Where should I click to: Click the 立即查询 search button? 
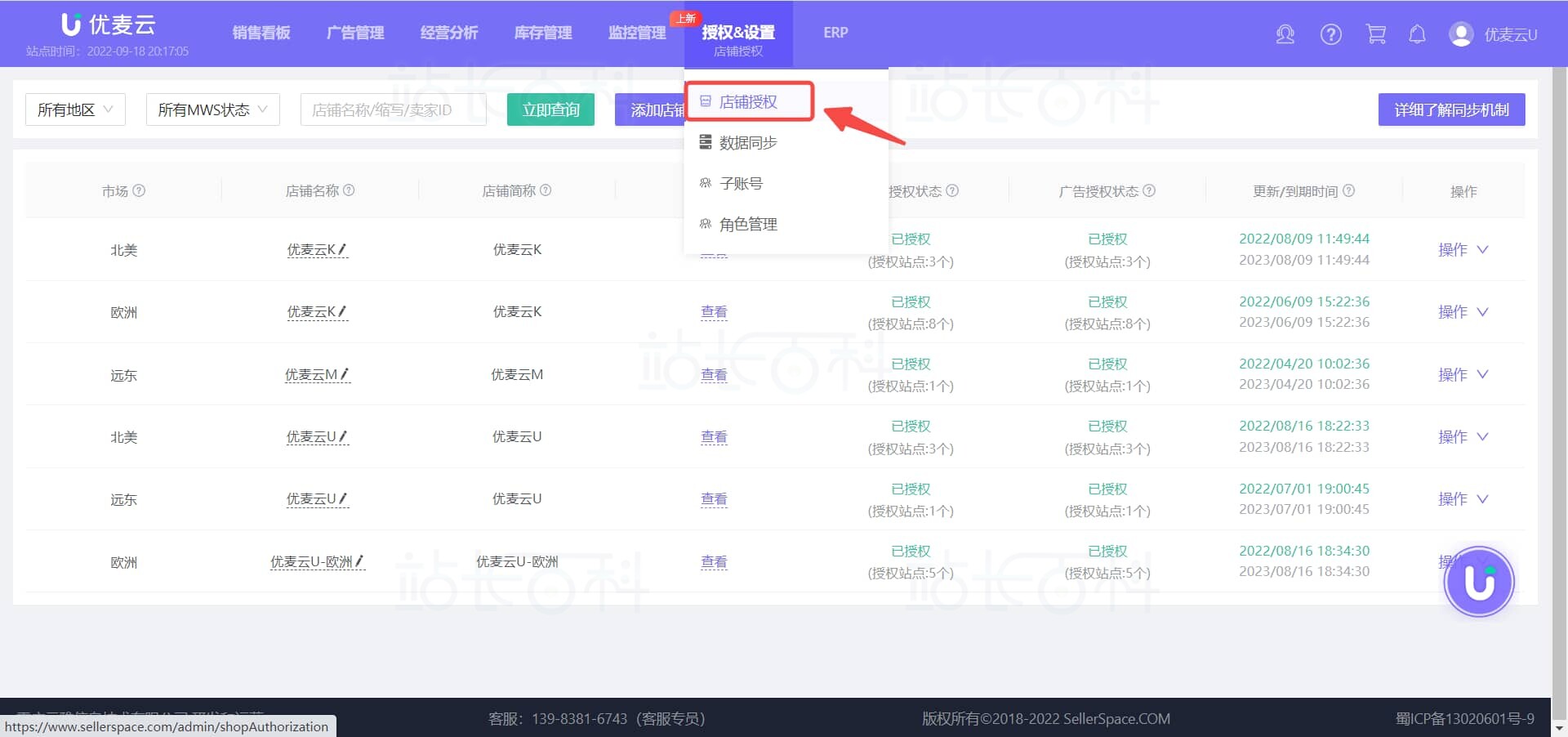point(550,109)
